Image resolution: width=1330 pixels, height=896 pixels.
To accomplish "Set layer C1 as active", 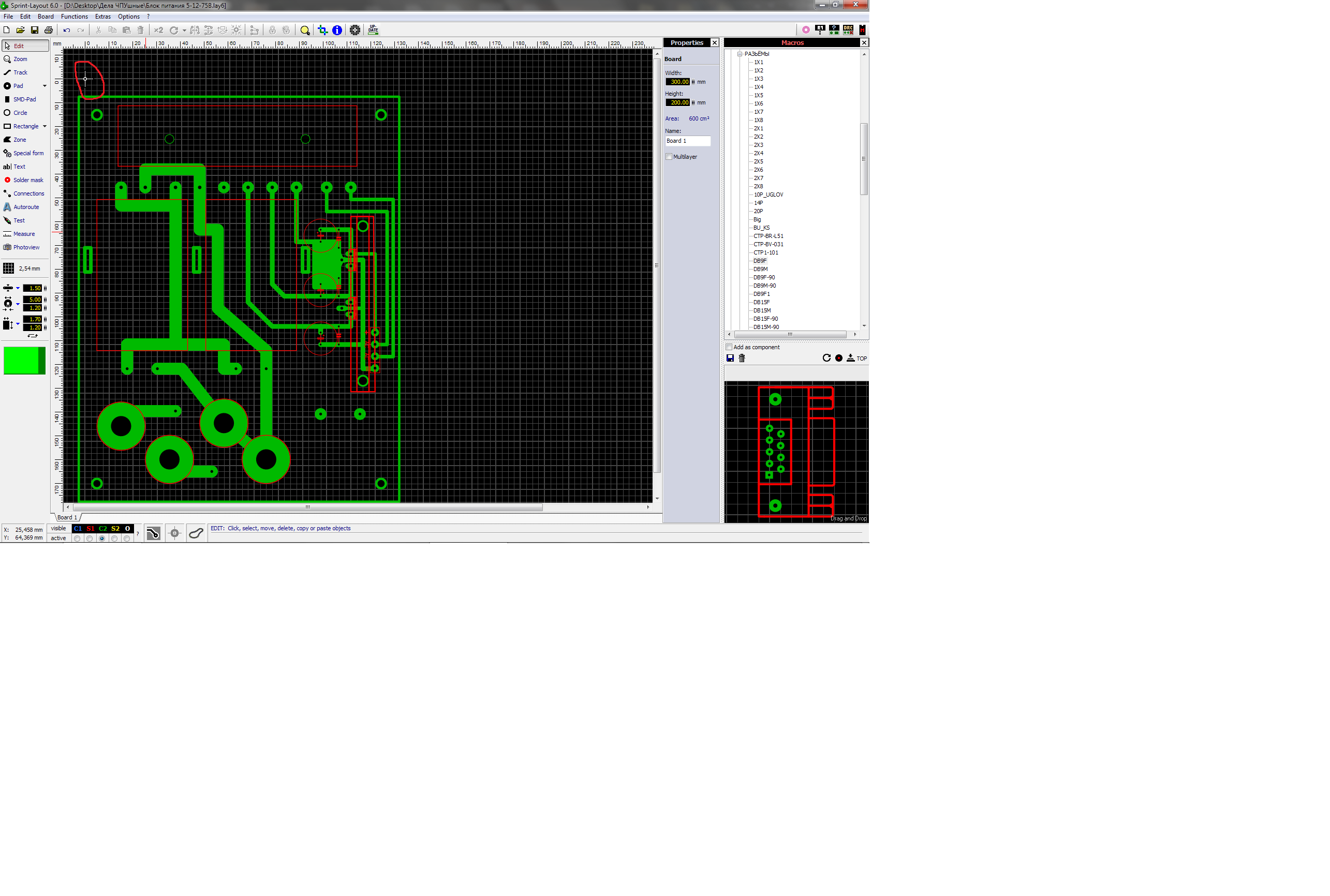I will click(77, 539).
